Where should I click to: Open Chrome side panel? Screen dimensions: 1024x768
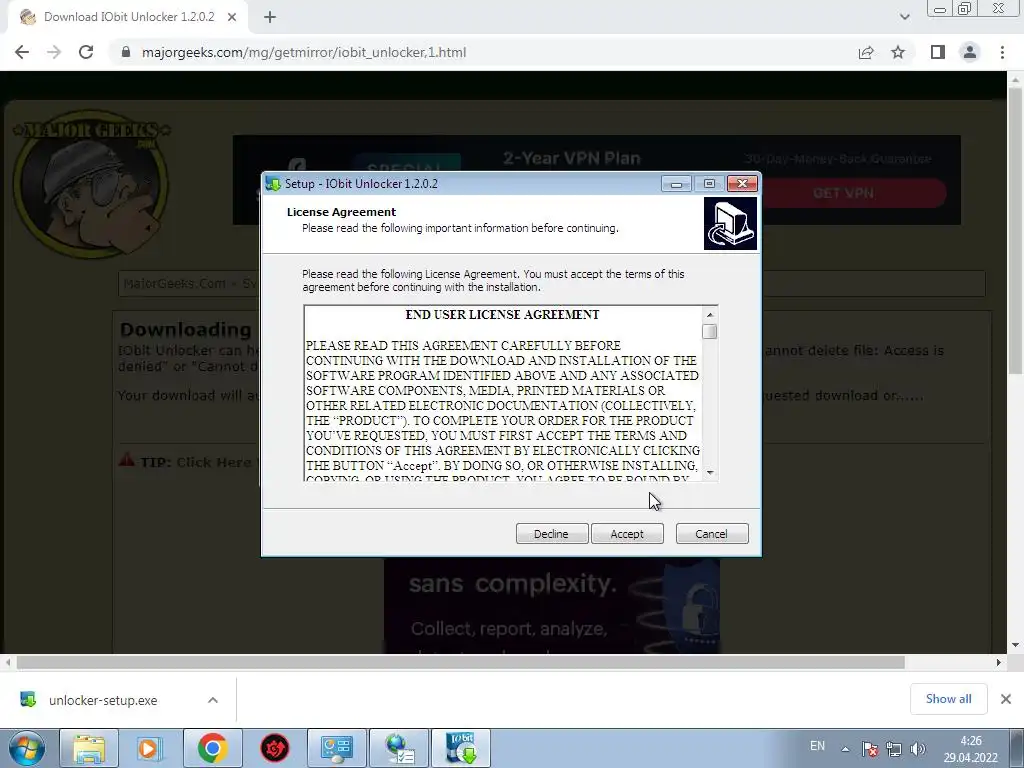(938, 52)
